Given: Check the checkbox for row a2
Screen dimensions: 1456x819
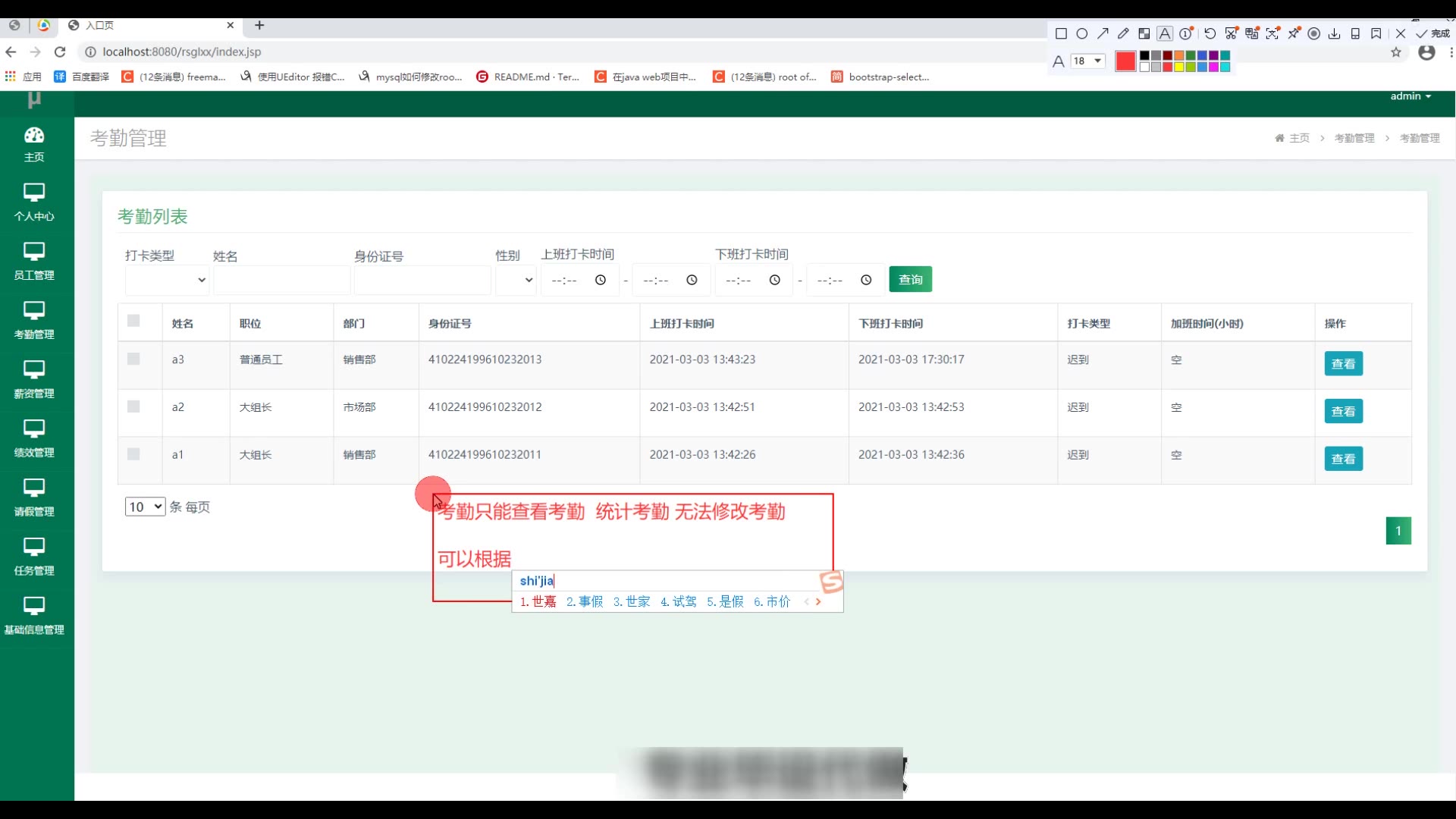Looking at the screenshot, I should (x=133, y=406).
